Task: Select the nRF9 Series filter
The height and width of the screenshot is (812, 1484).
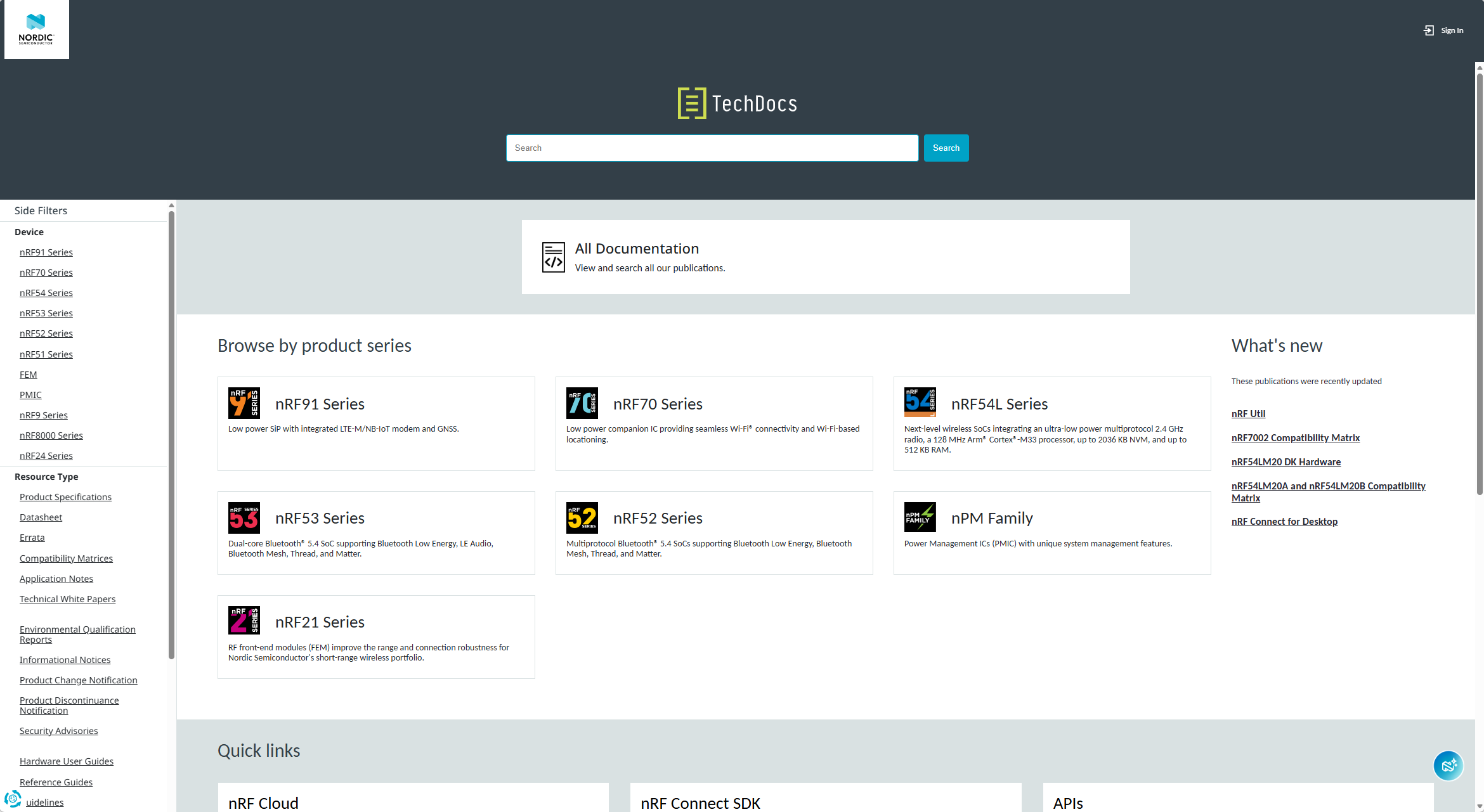Action: [x=44, y=415]
